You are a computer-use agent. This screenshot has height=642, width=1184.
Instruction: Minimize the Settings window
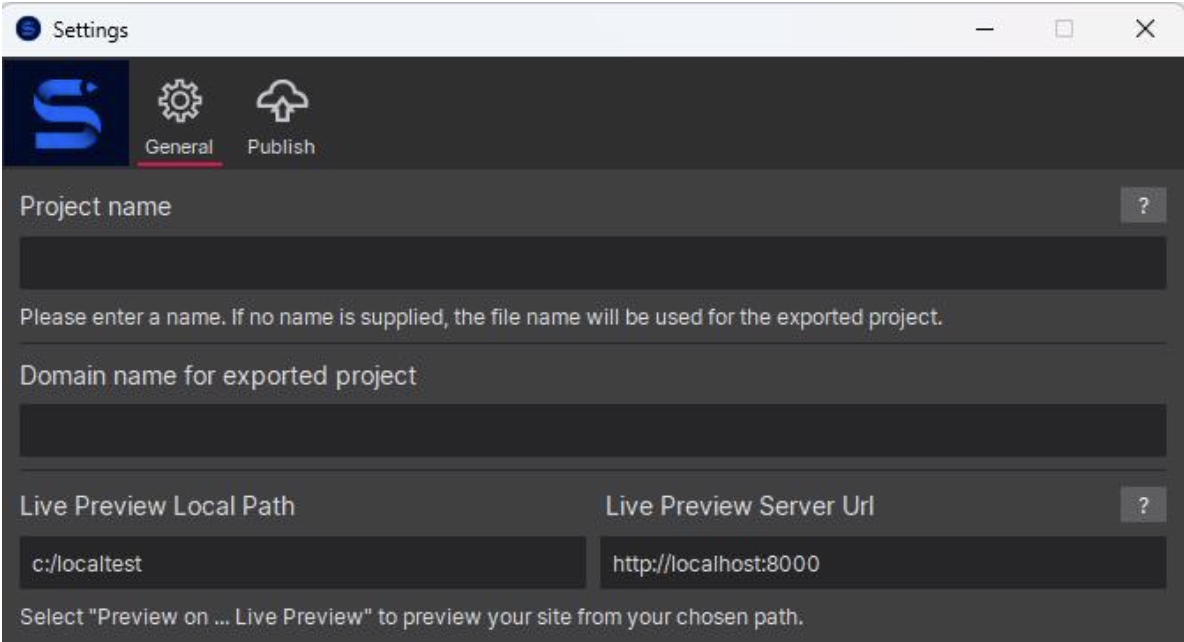pyautogui.click(x=984, y=30)
